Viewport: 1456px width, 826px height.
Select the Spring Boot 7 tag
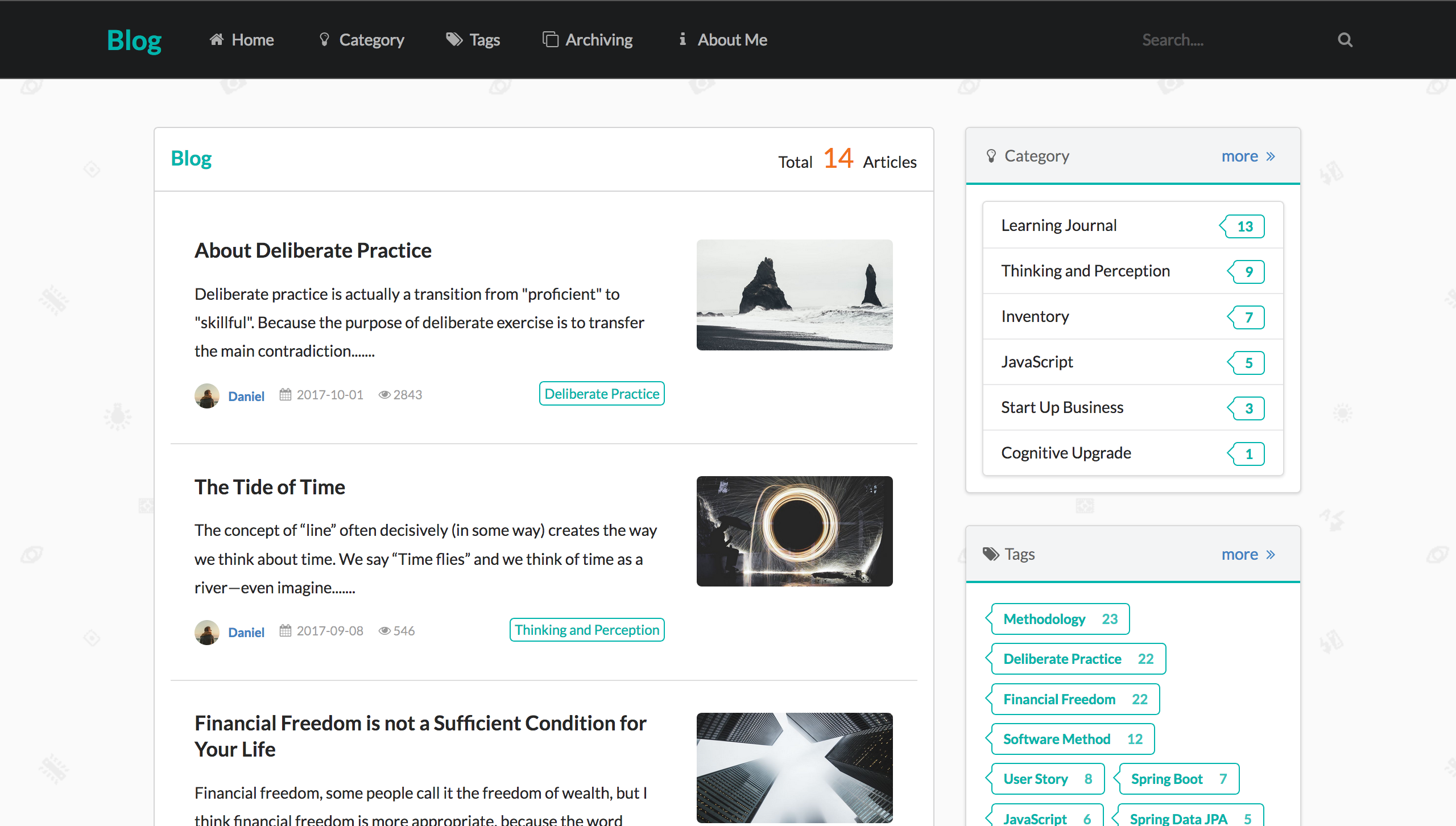1176,779
